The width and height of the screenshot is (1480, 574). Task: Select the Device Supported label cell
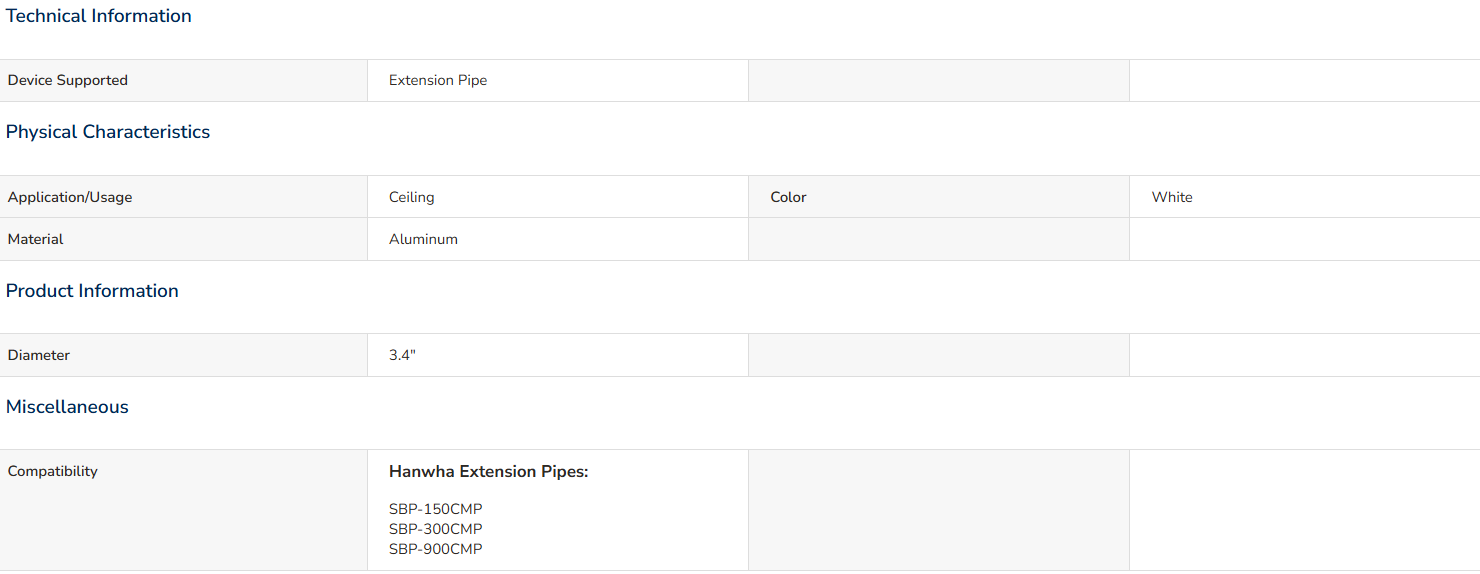coord(184,80)
